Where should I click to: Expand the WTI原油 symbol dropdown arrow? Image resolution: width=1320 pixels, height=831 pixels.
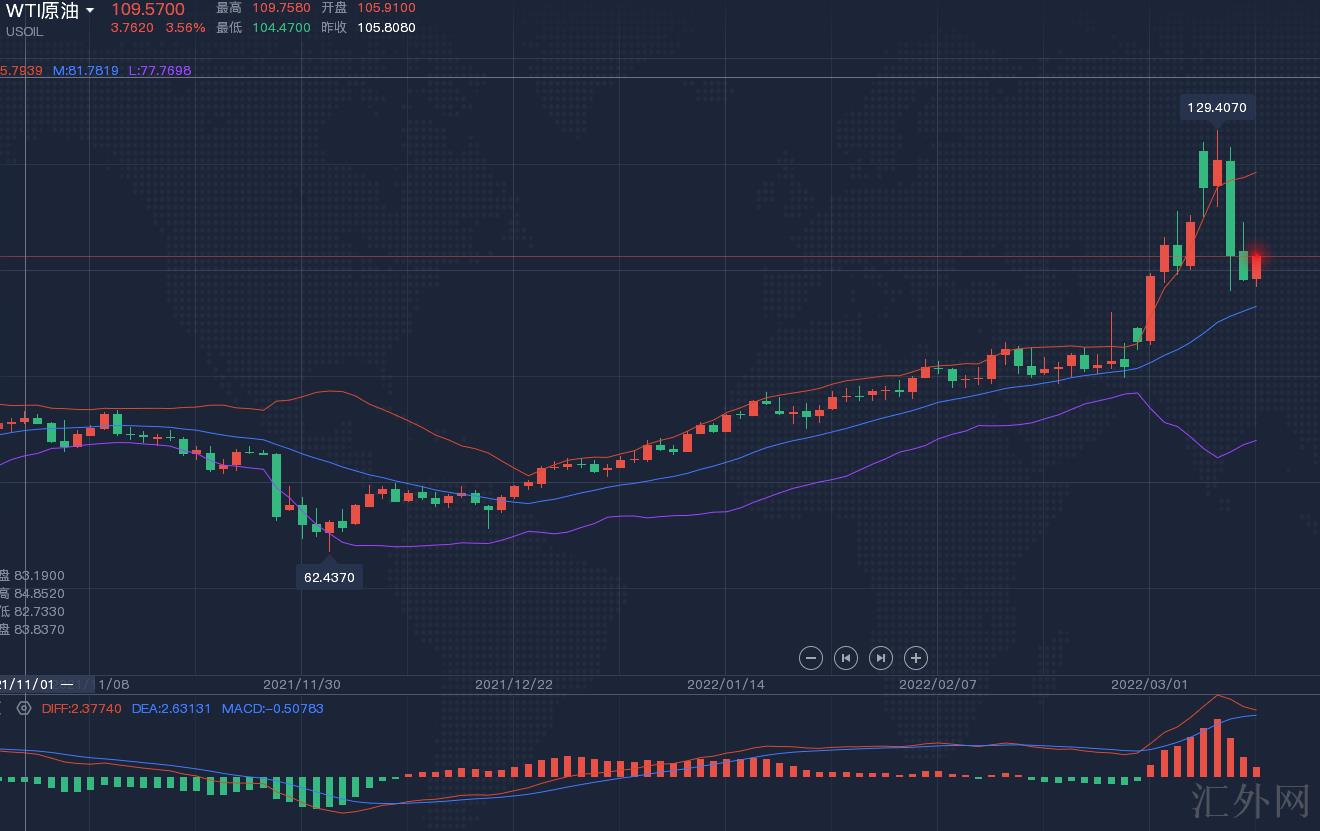point(90,10)
